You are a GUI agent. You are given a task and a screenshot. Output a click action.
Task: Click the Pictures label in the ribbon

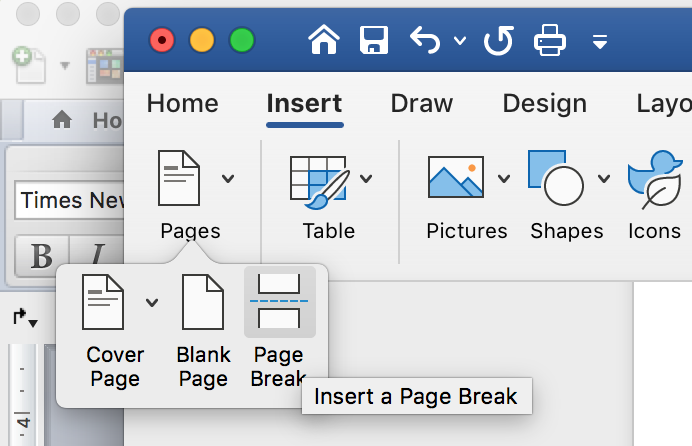(x=467, y=231)
